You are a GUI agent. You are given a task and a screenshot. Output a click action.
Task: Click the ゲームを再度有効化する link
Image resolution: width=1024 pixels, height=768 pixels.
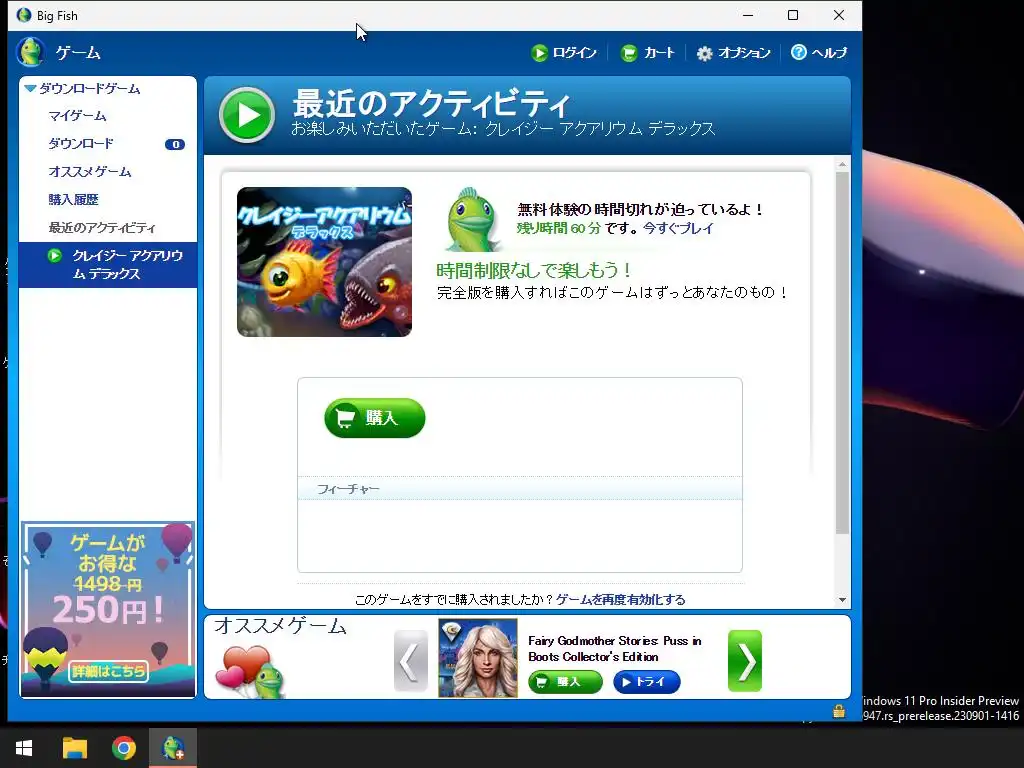point(620,600)
